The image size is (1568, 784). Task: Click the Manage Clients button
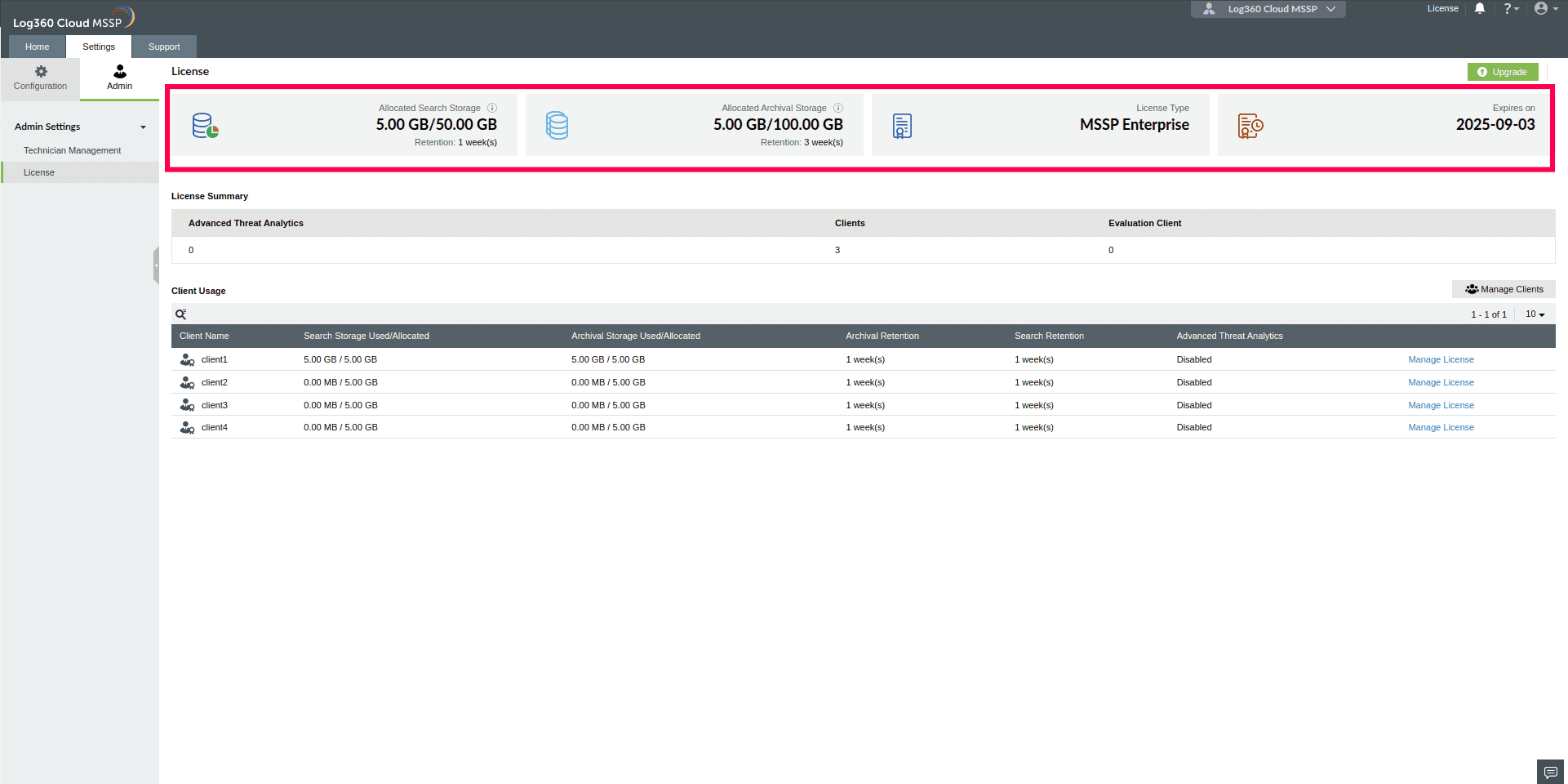1504,289
